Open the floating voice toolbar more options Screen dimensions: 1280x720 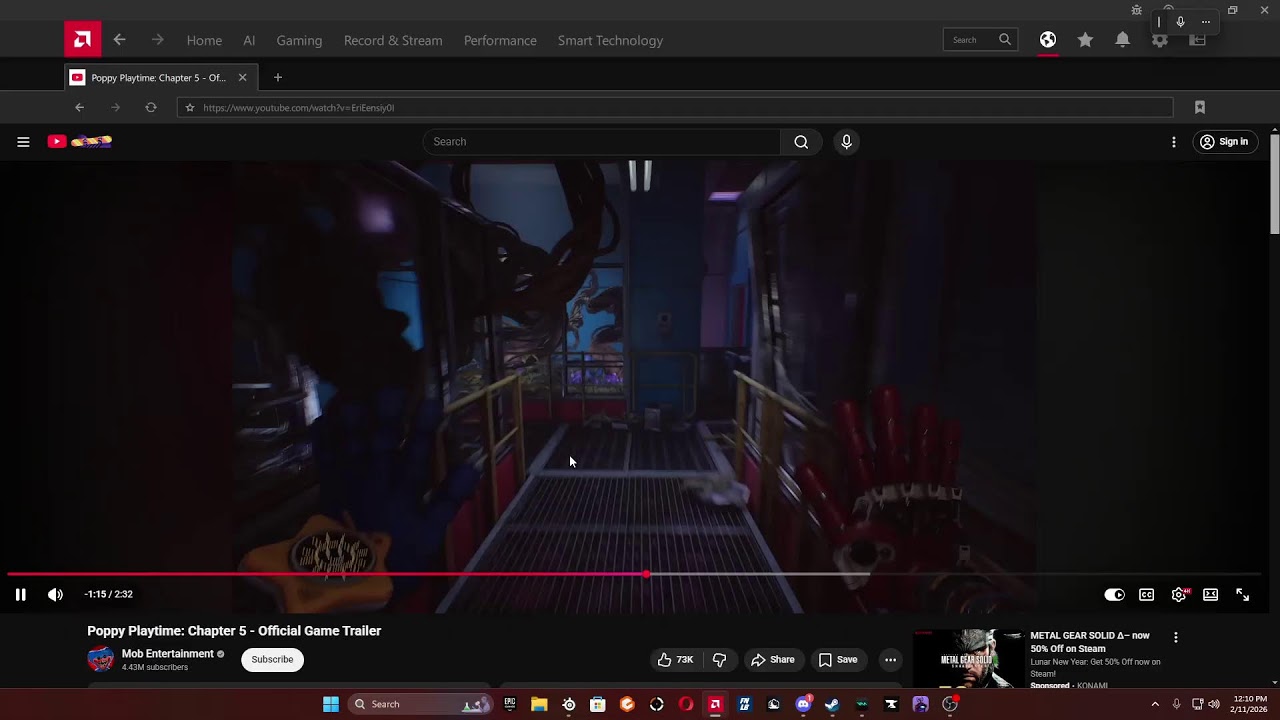pos(1206,22)
